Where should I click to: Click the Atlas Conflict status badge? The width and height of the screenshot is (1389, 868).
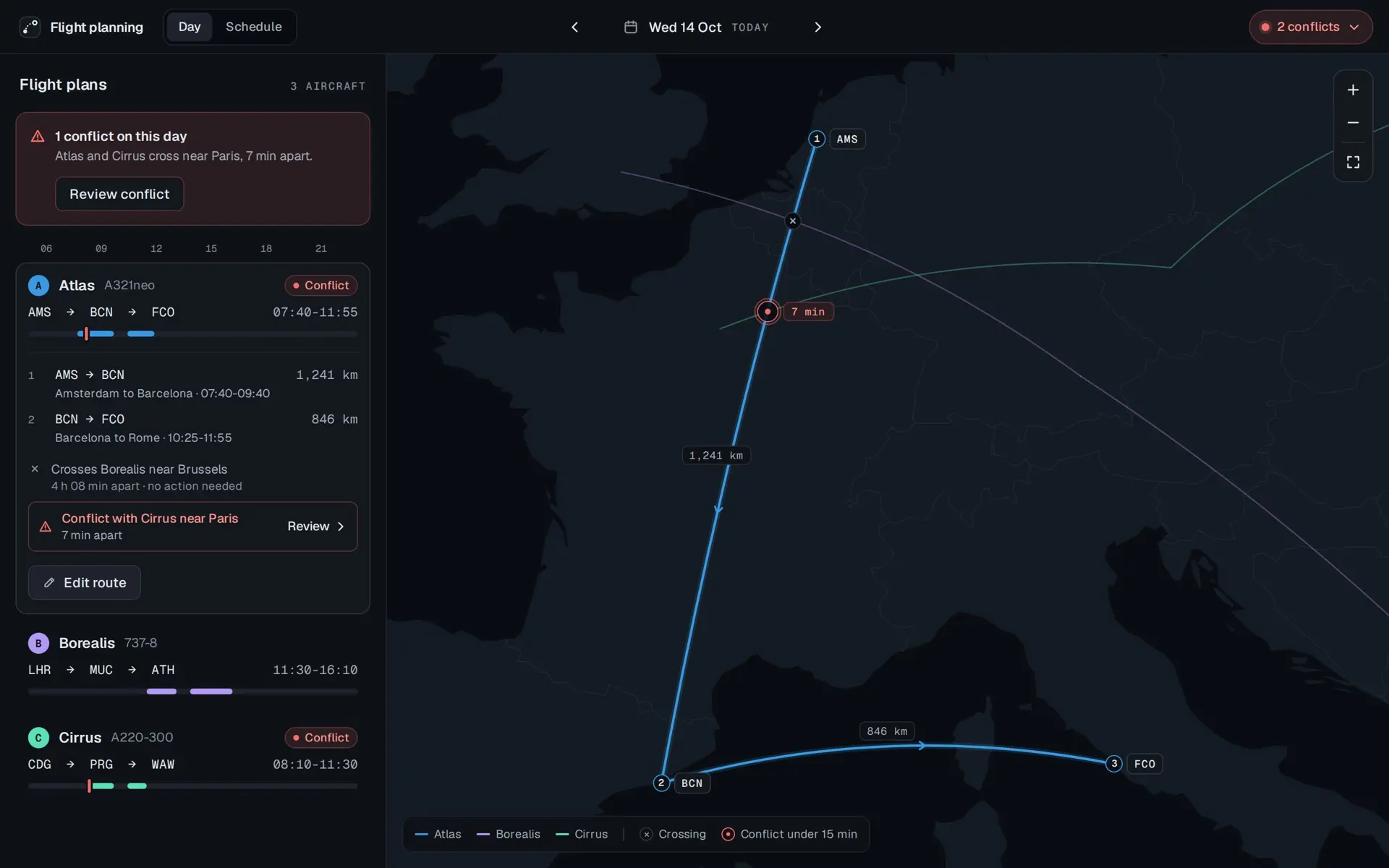(x=320, y=285)
